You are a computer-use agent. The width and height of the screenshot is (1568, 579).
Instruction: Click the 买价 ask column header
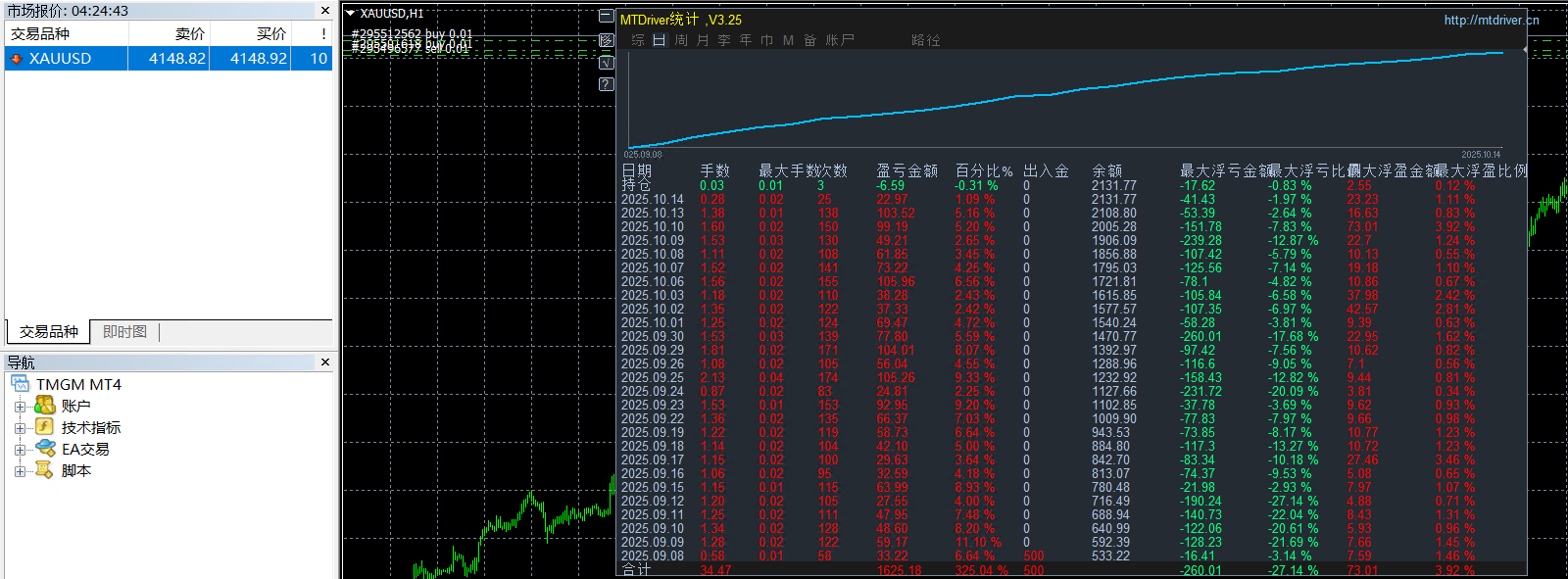tap(250, 34)
